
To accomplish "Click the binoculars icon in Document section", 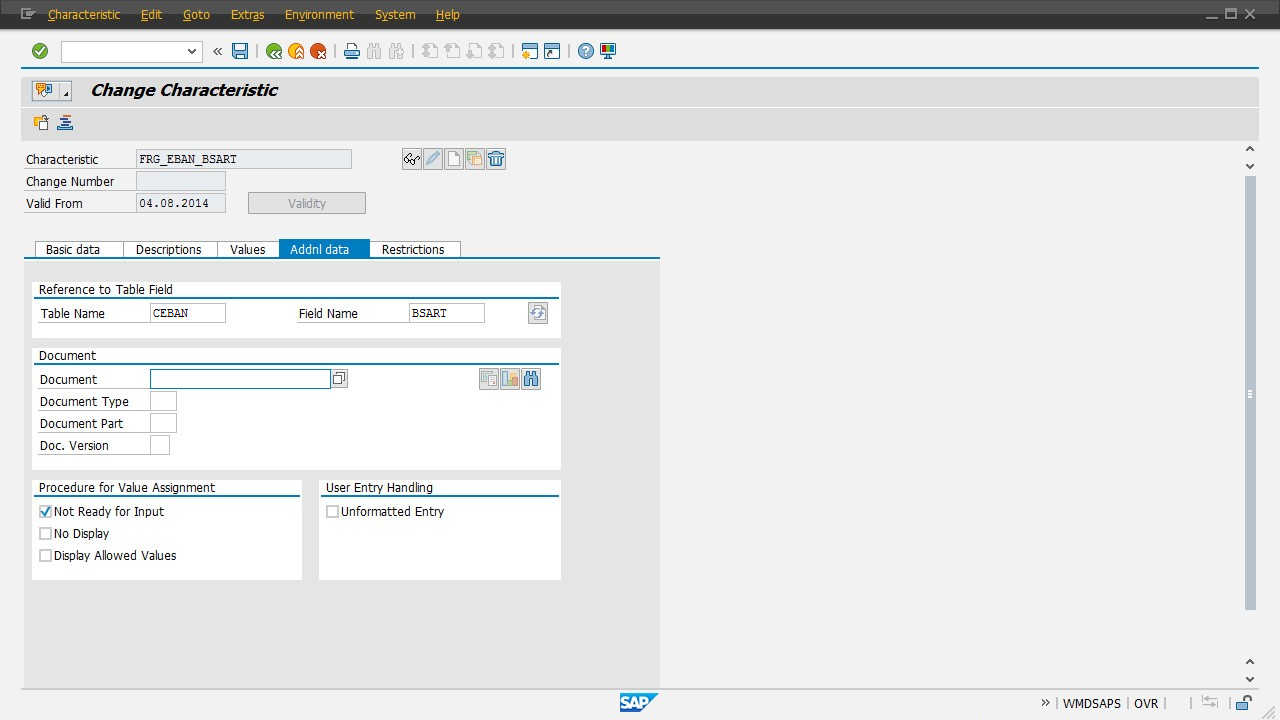I will [x=531, y=379].
